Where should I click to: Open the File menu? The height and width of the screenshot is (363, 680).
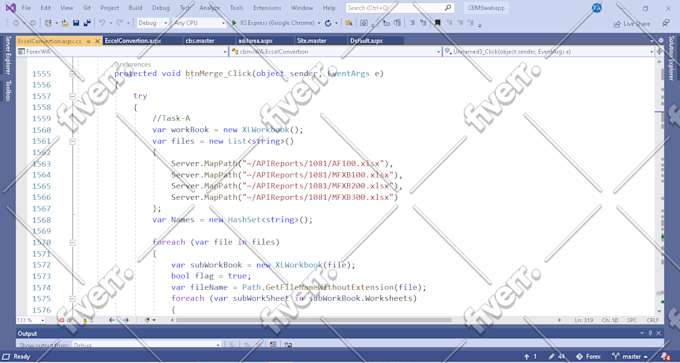coord(26,8)
